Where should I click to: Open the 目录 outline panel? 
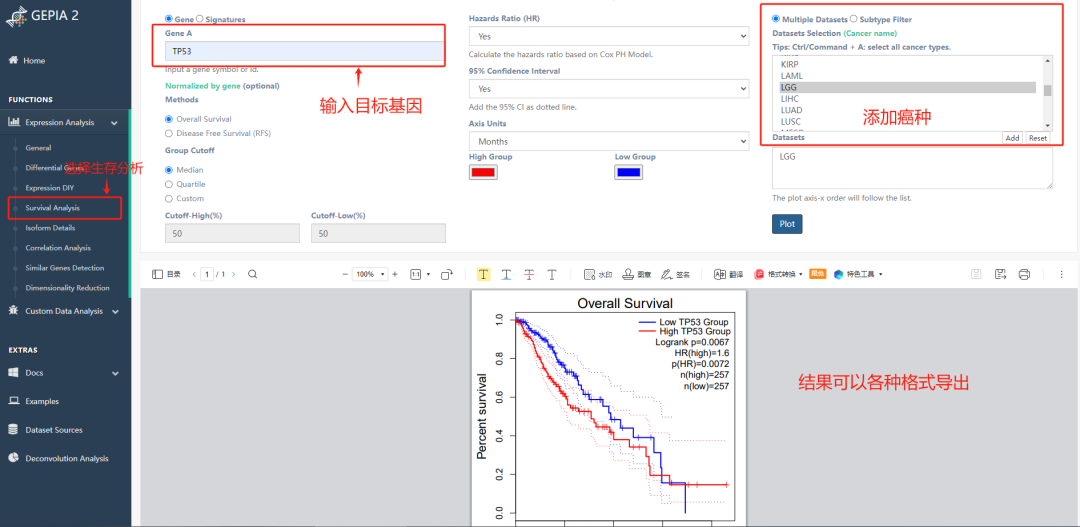167,274
